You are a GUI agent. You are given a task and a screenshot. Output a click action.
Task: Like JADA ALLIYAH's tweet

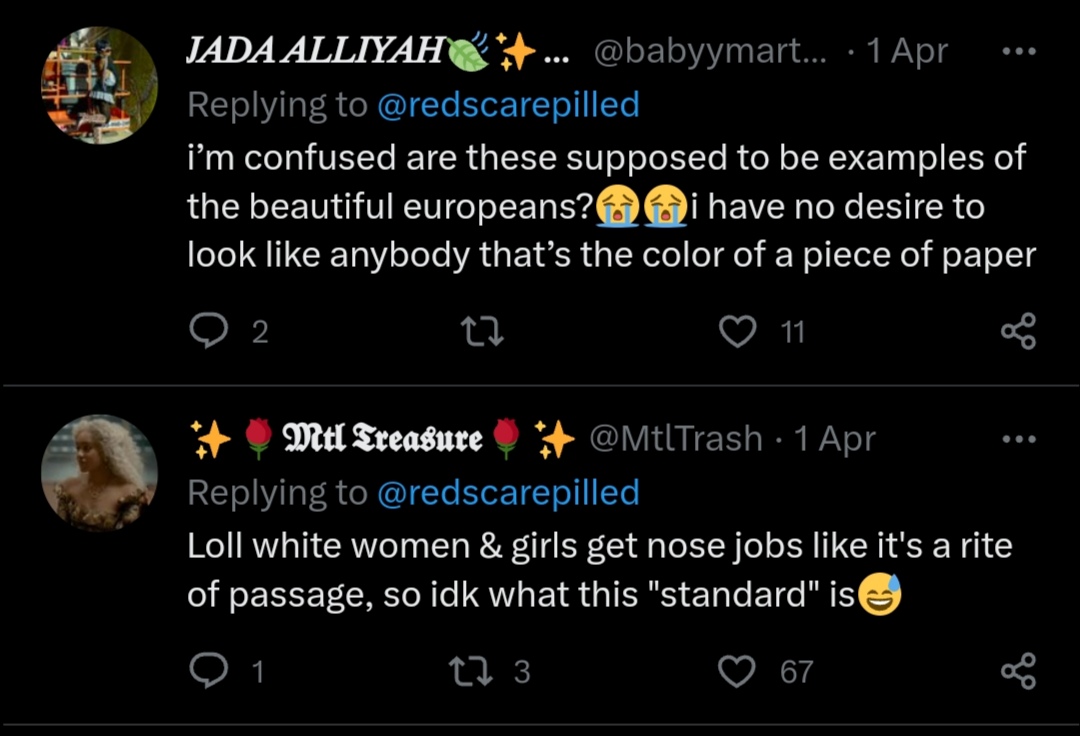(738, 331)
